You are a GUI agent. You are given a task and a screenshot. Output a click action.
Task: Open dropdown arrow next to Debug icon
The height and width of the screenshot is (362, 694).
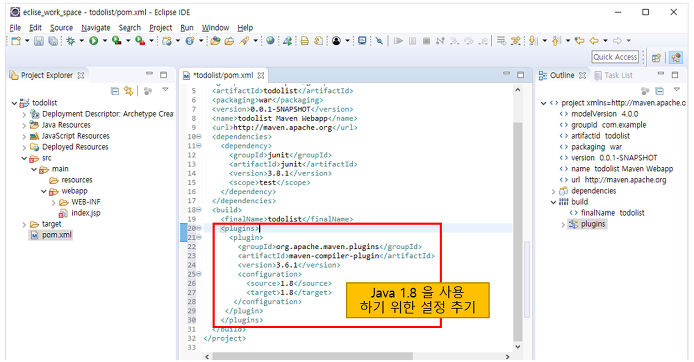coord(81,41)
